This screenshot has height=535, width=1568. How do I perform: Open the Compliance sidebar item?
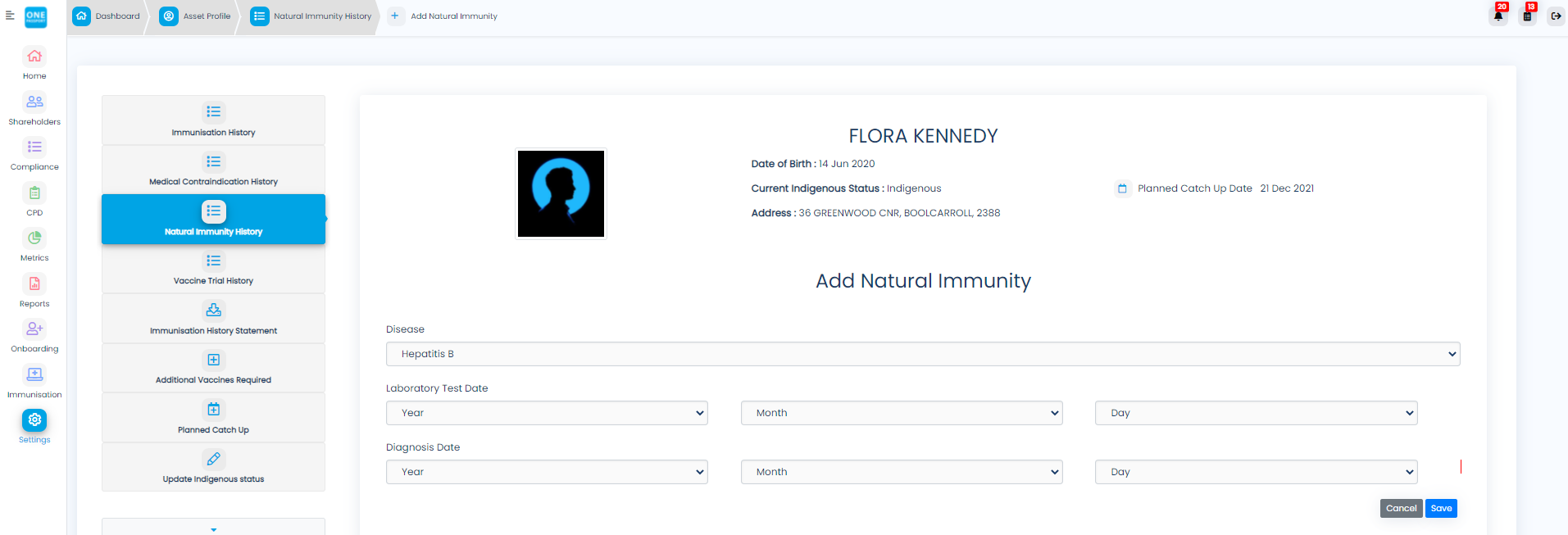click(34, 154)
